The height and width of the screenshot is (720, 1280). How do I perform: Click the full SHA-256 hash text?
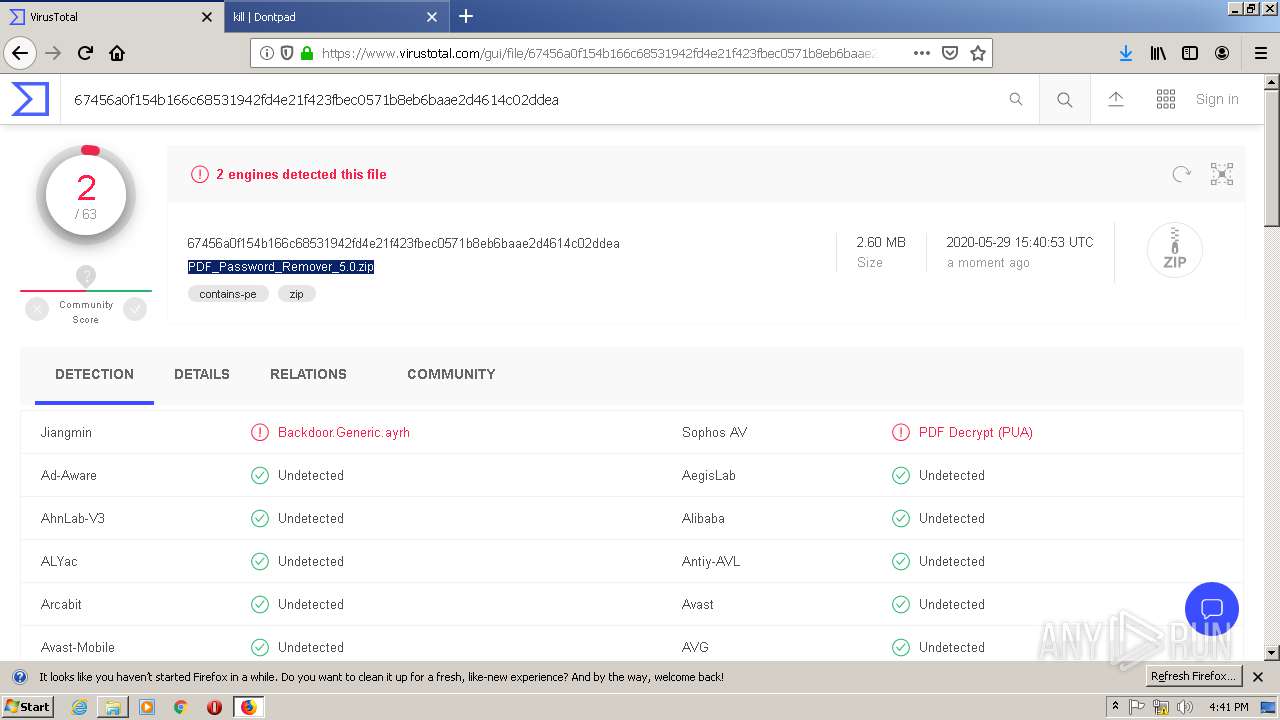pos(403,243)
